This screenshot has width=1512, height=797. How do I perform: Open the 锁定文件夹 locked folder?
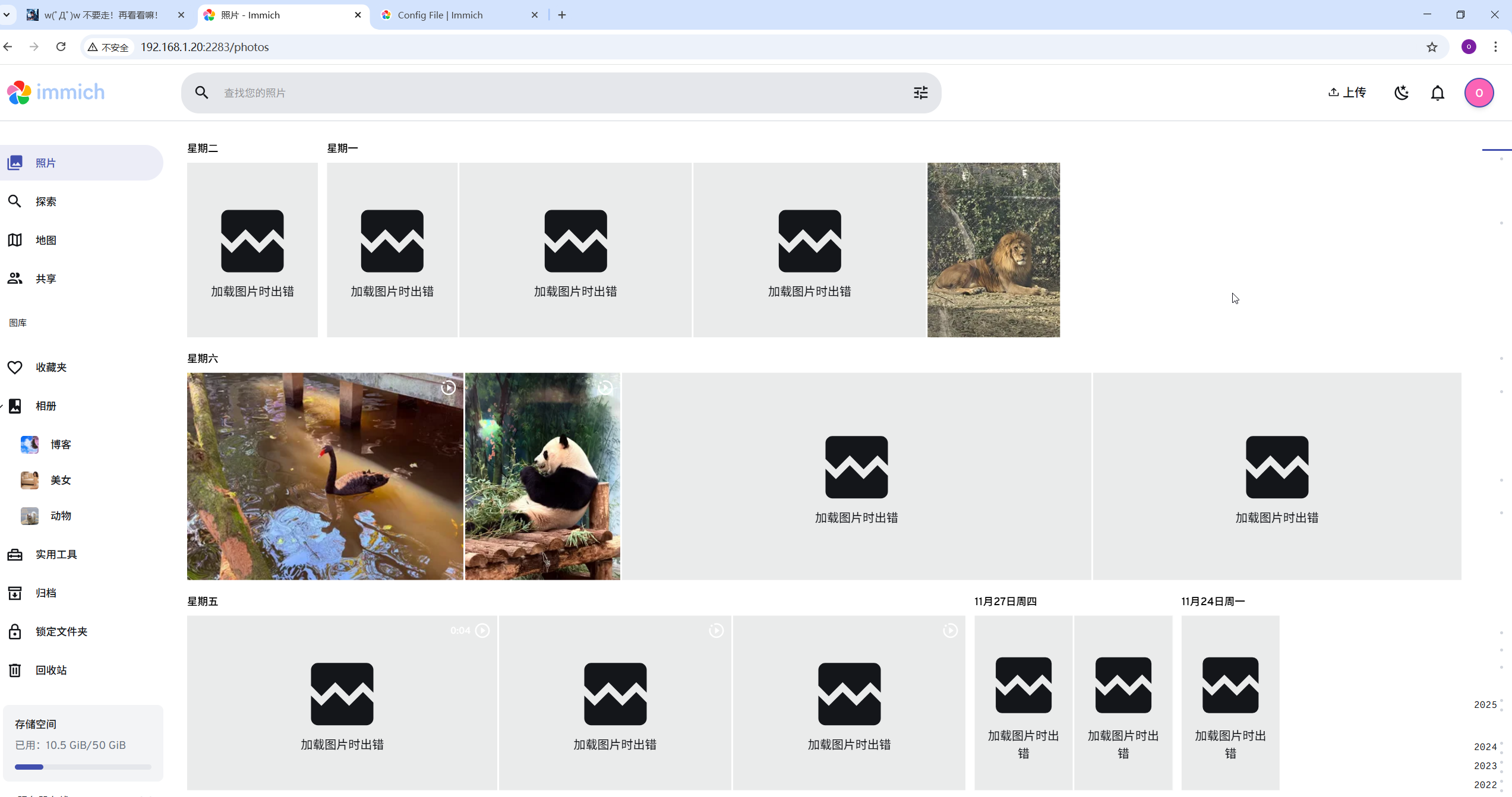pyautogui.click(x=61, y=631)
